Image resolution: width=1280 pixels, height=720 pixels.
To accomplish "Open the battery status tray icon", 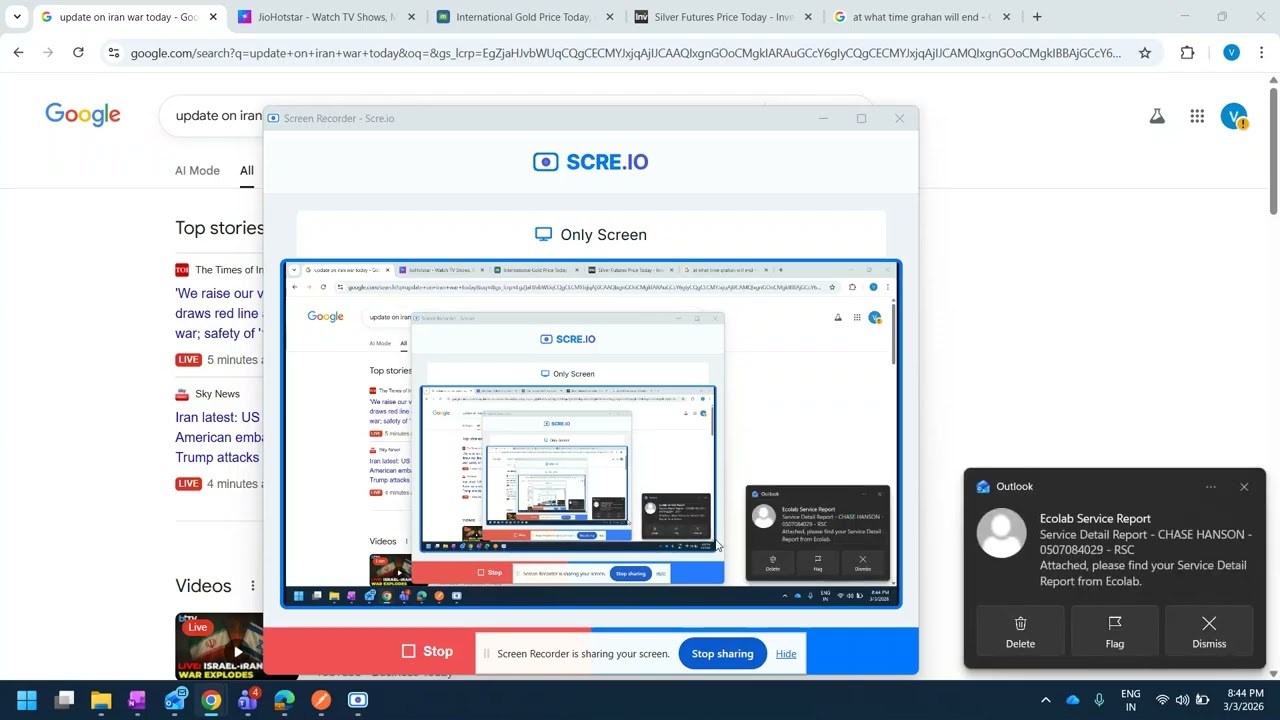I will (x=1203, y=700).
